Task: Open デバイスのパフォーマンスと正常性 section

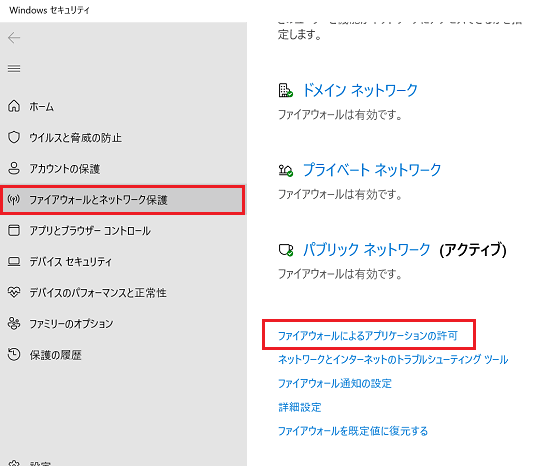Action: 98,292
